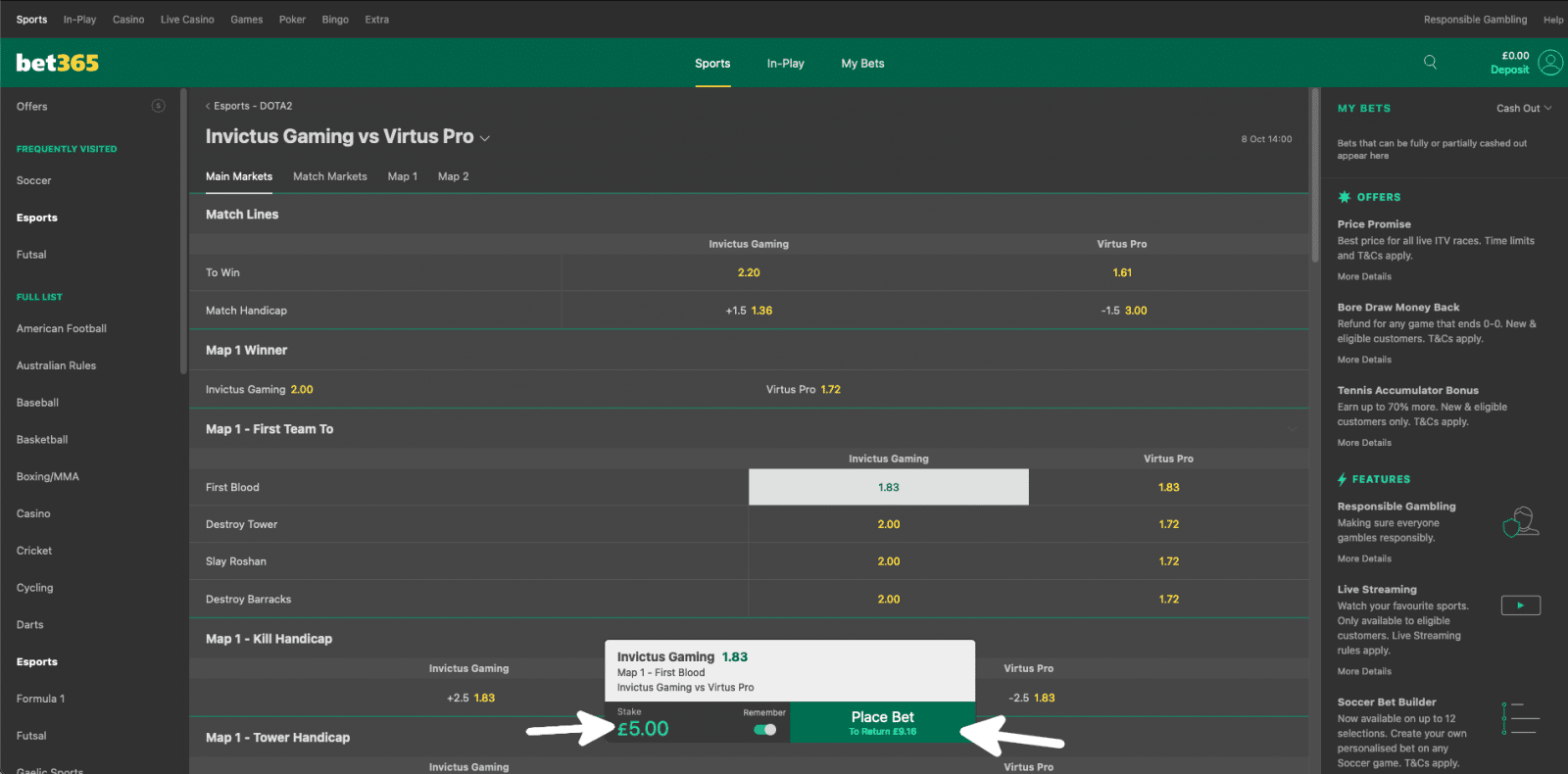Switch to the Match Markets tab
This screenshot has width=1568, height=774.
click(x=330, y=176)
